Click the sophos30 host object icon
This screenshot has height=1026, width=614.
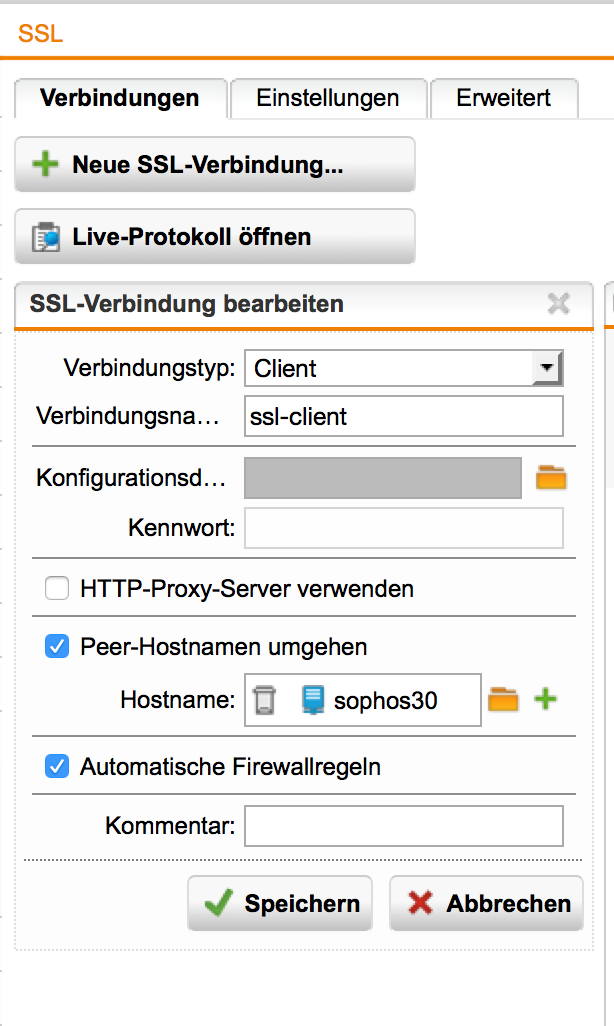(313, 700)
